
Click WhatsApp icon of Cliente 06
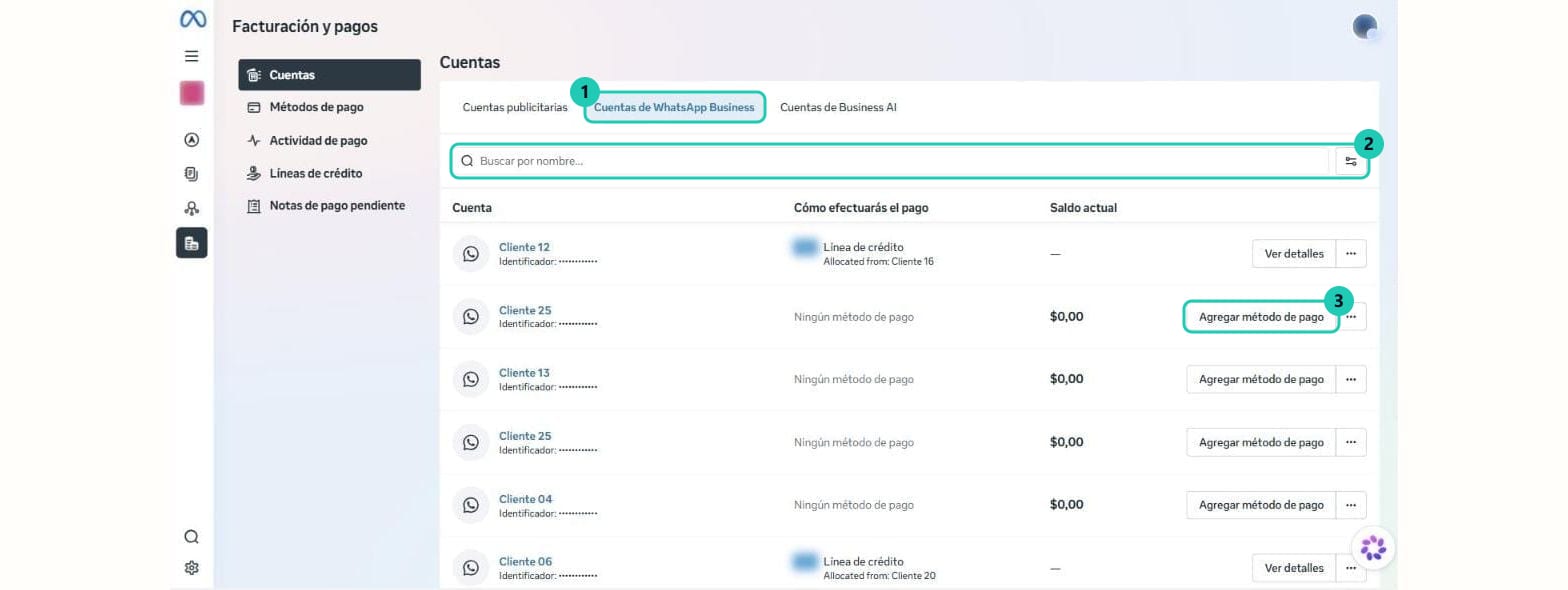[x=471, y=568]
